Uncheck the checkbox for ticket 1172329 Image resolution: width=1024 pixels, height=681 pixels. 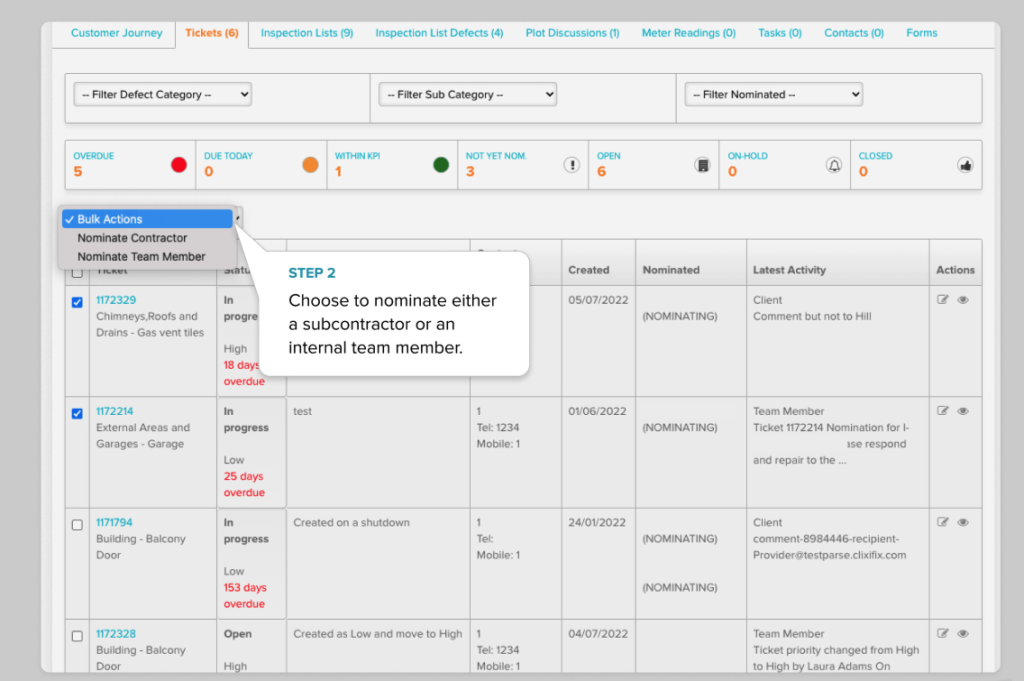[77, 303]
